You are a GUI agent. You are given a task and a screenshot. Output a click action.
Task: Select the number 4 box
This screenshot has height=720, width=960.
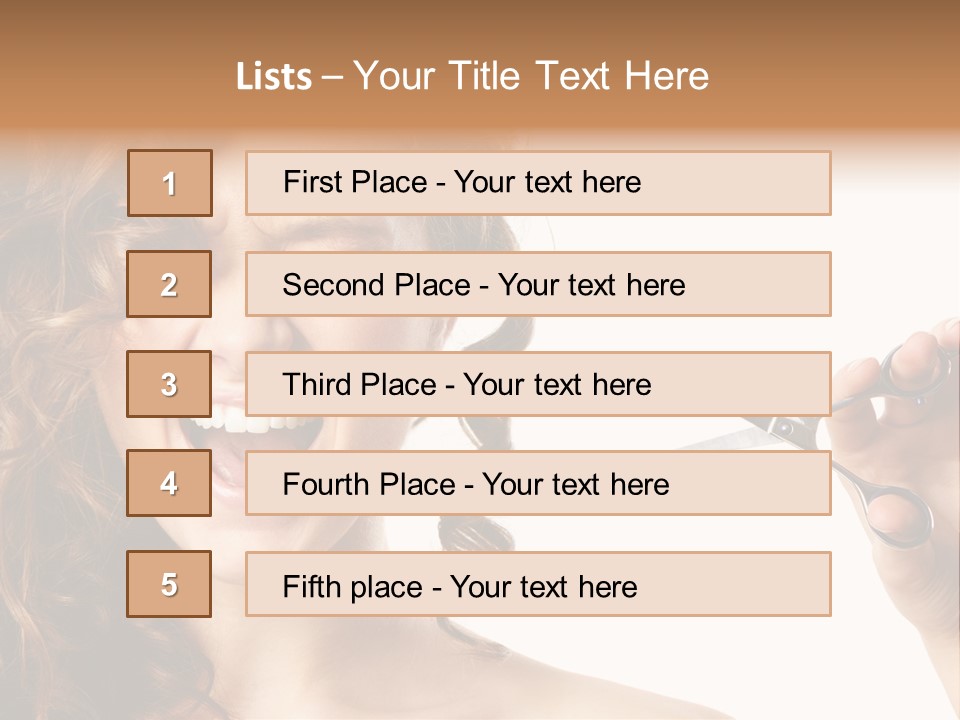click(x=170, y=484)
